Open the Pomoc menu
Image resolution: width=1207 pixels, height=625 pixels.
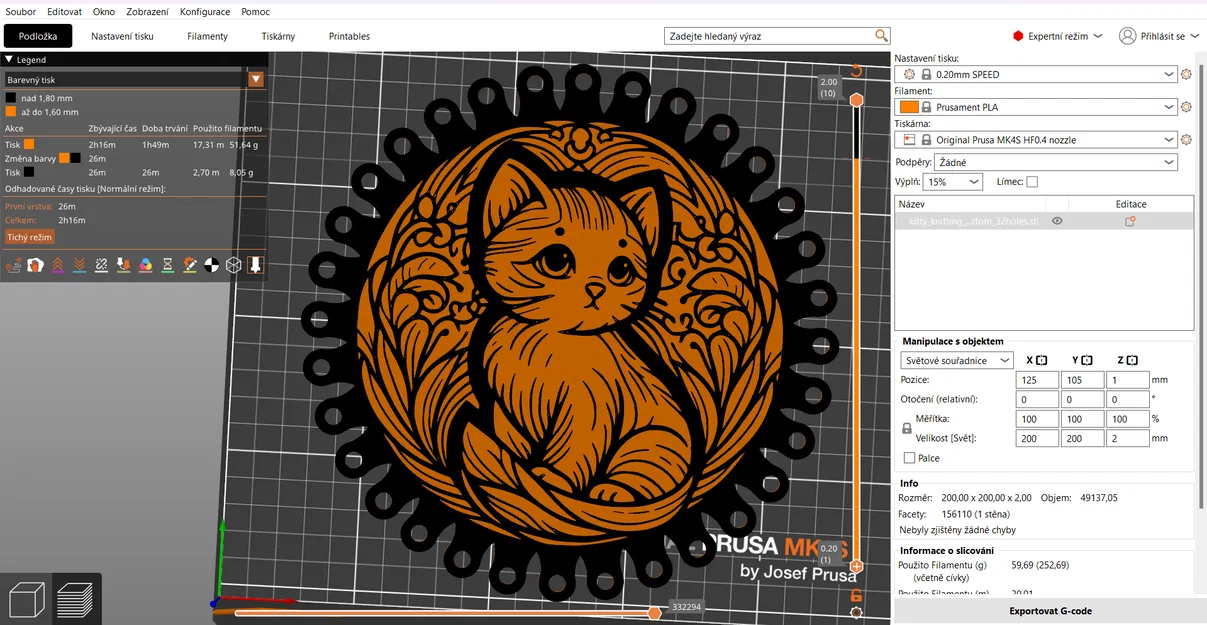pos(255,11)
